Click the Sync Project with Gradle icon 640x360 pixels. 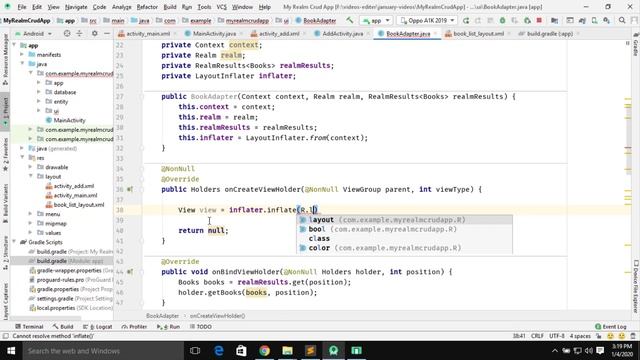tap(582, 20)
